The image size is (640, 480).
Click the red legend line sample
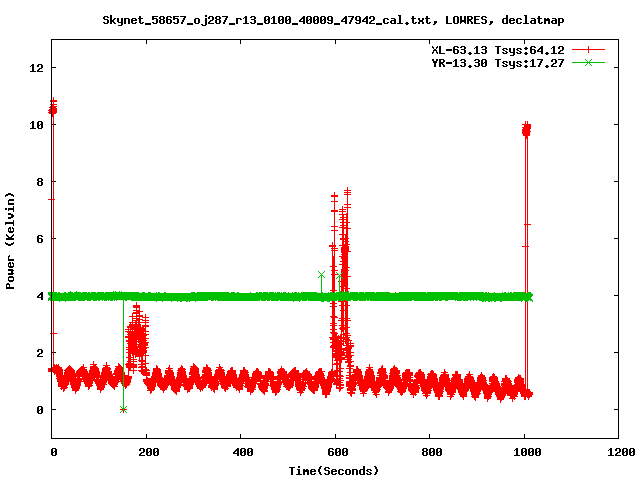(588, 50)
